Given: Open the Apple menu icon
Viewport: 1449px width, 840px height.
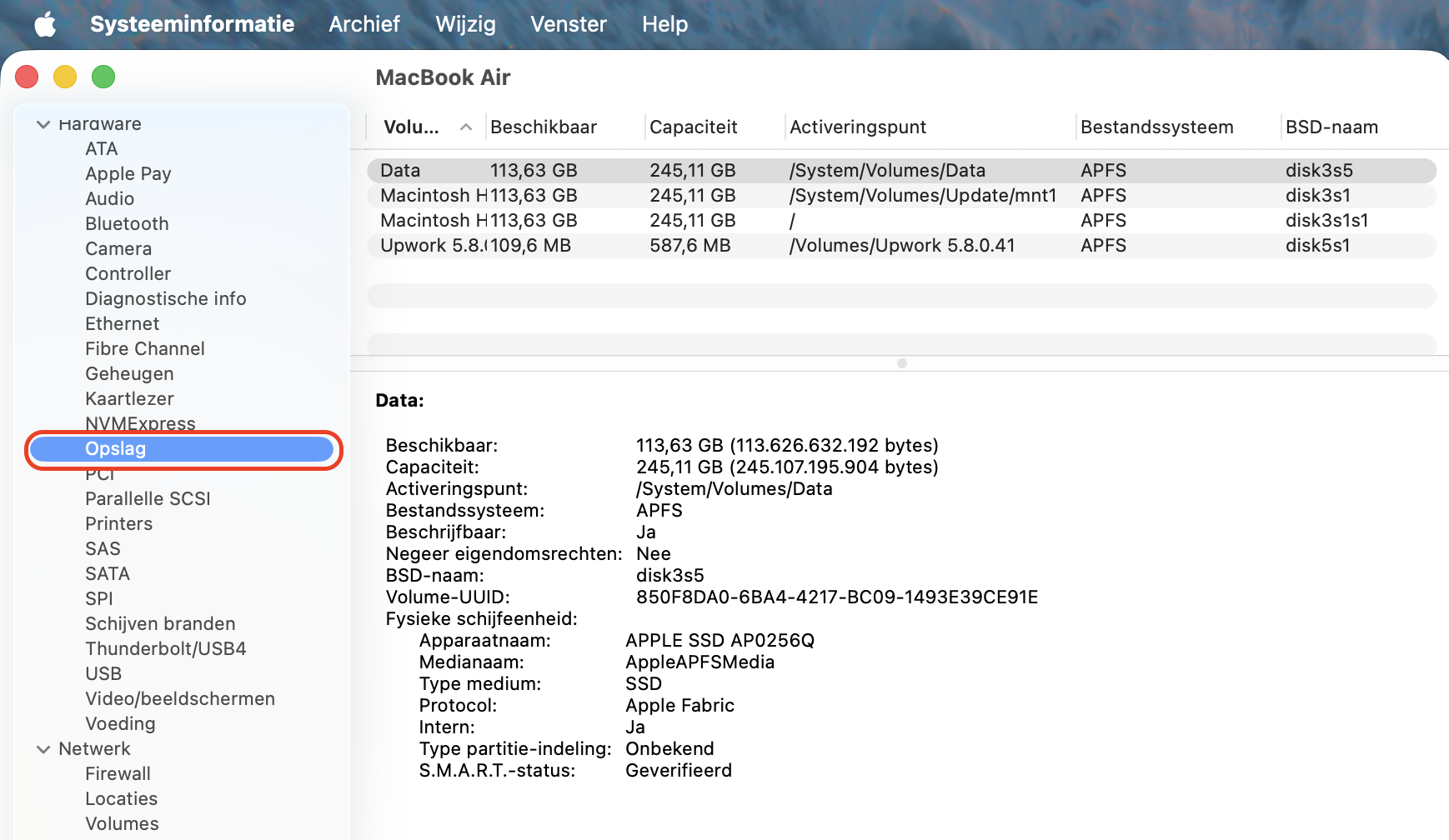Looking at the screenshot, I should [x=46, y=24].
